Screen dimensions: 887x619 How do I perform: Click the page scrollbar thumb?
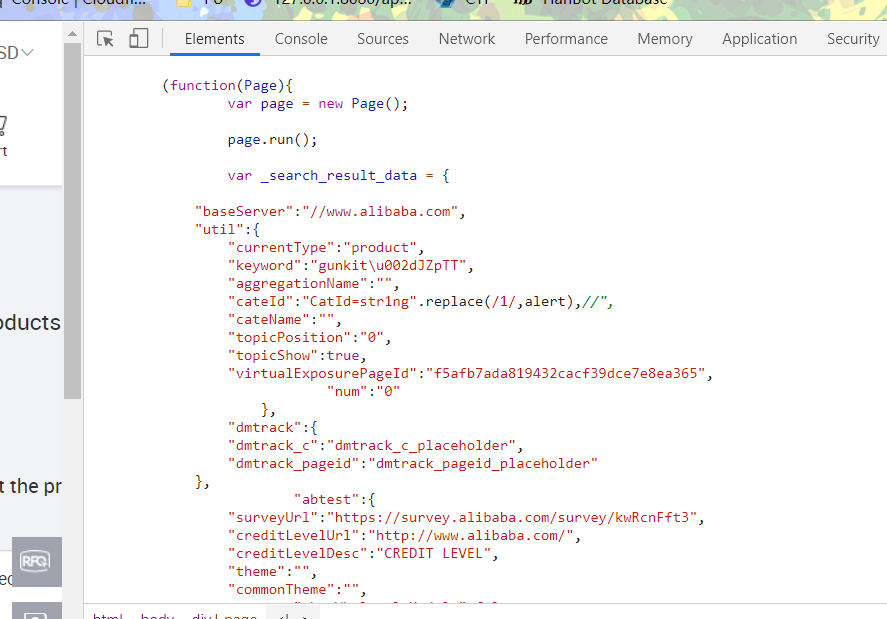72,221
